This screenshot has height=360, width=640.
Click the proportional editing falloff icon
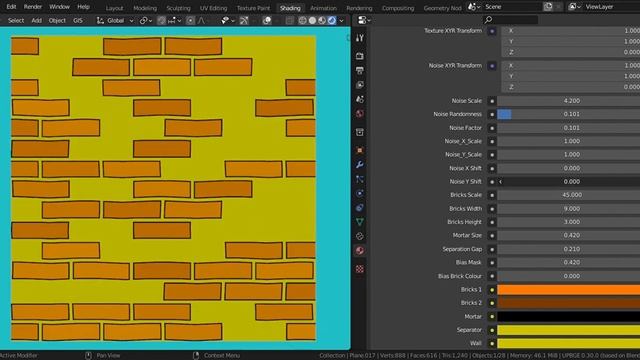coord(202,20)
